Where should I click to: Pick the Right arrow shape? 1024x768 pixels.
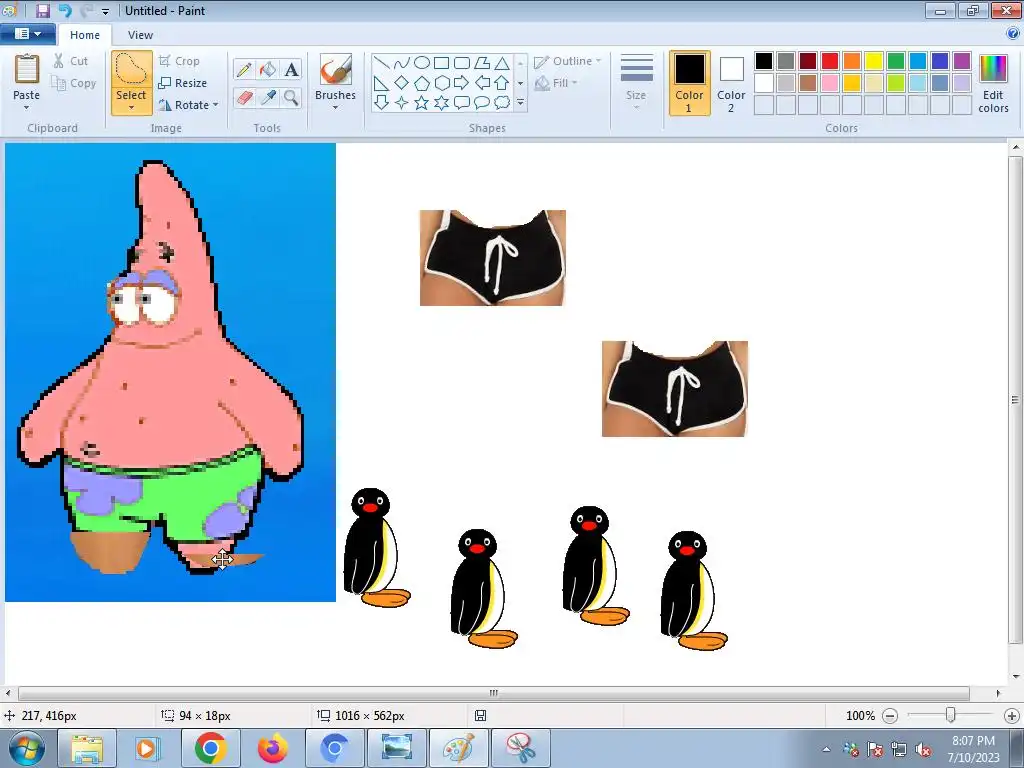(462, 83)
